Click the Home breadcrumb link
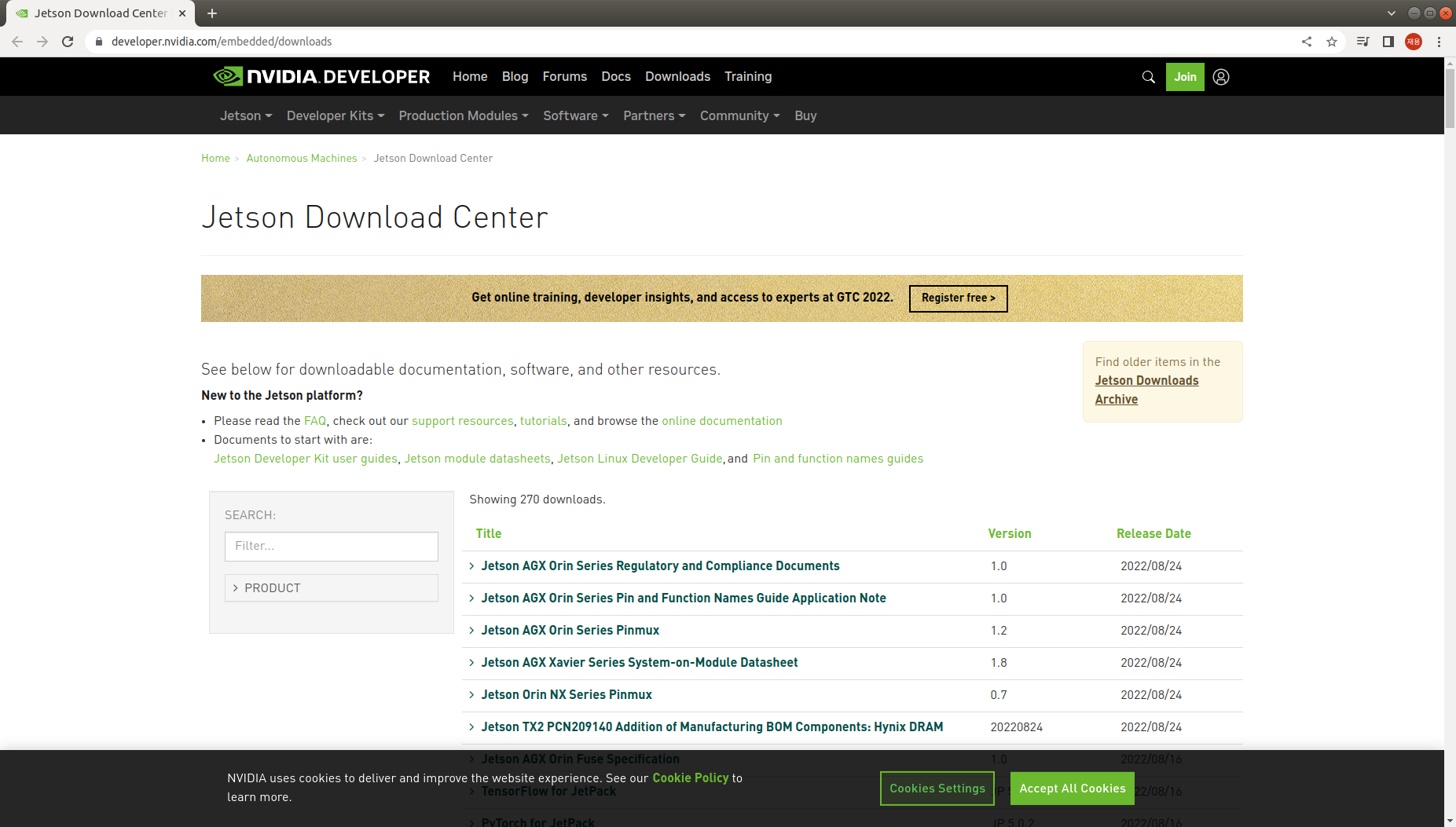Image resolution: width=1456 pixels, height=827 pixels. click(215, 158)
